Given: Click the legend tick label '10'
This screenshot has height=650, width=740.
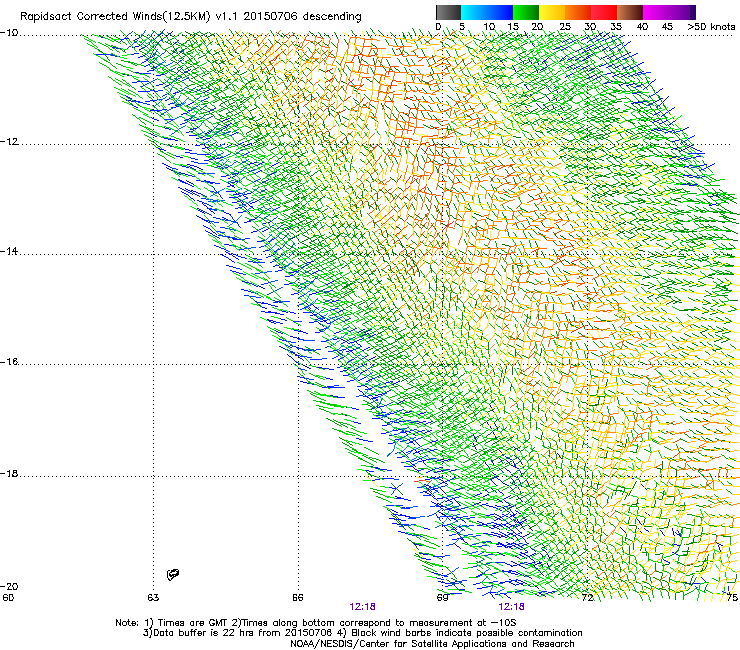Looking at the screenshot, I should point(489,26).
